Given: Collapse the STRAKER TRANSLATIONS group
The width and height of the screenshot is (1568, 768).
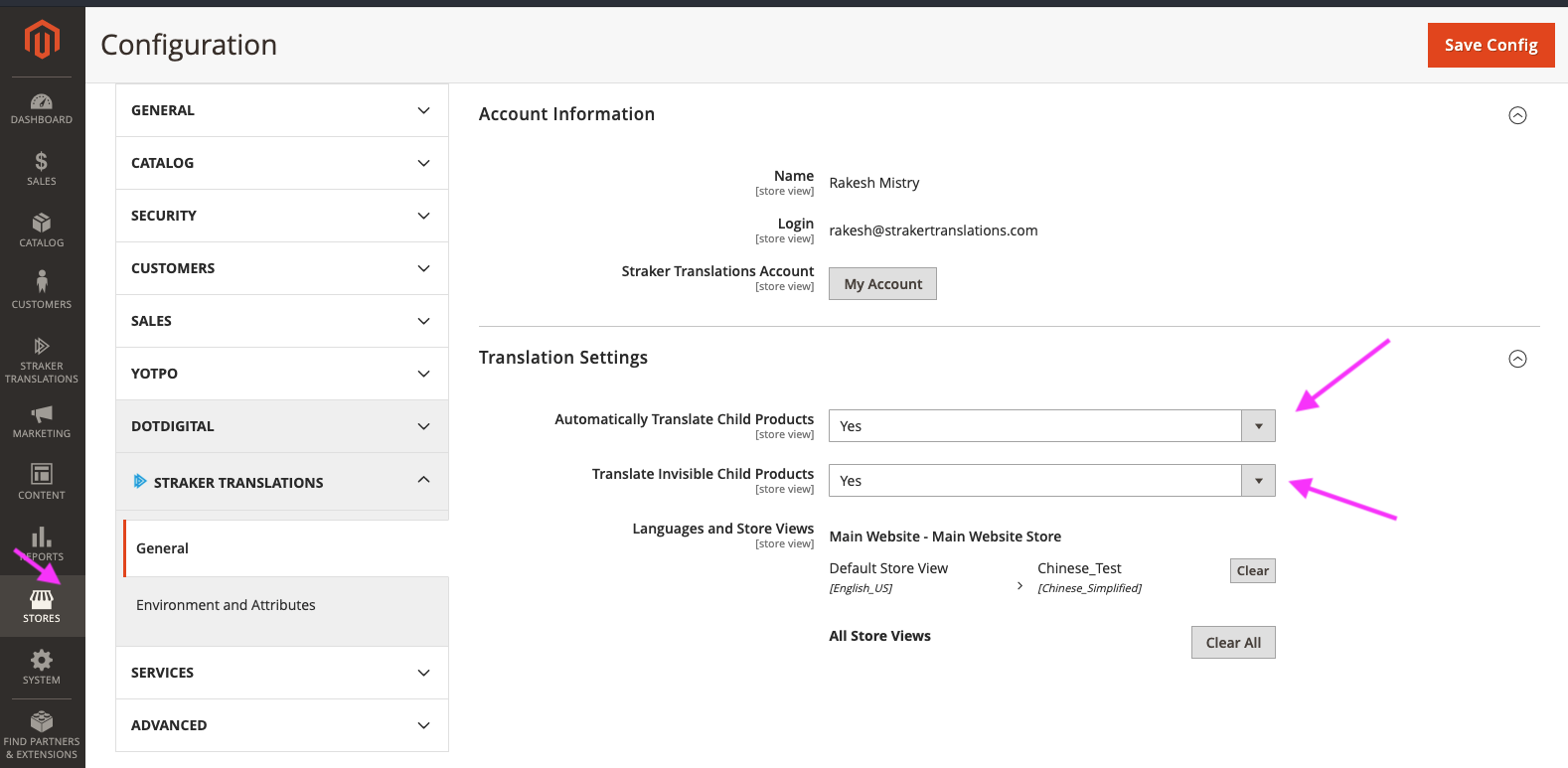Looking at the screenshot, I should click(282, 482).
